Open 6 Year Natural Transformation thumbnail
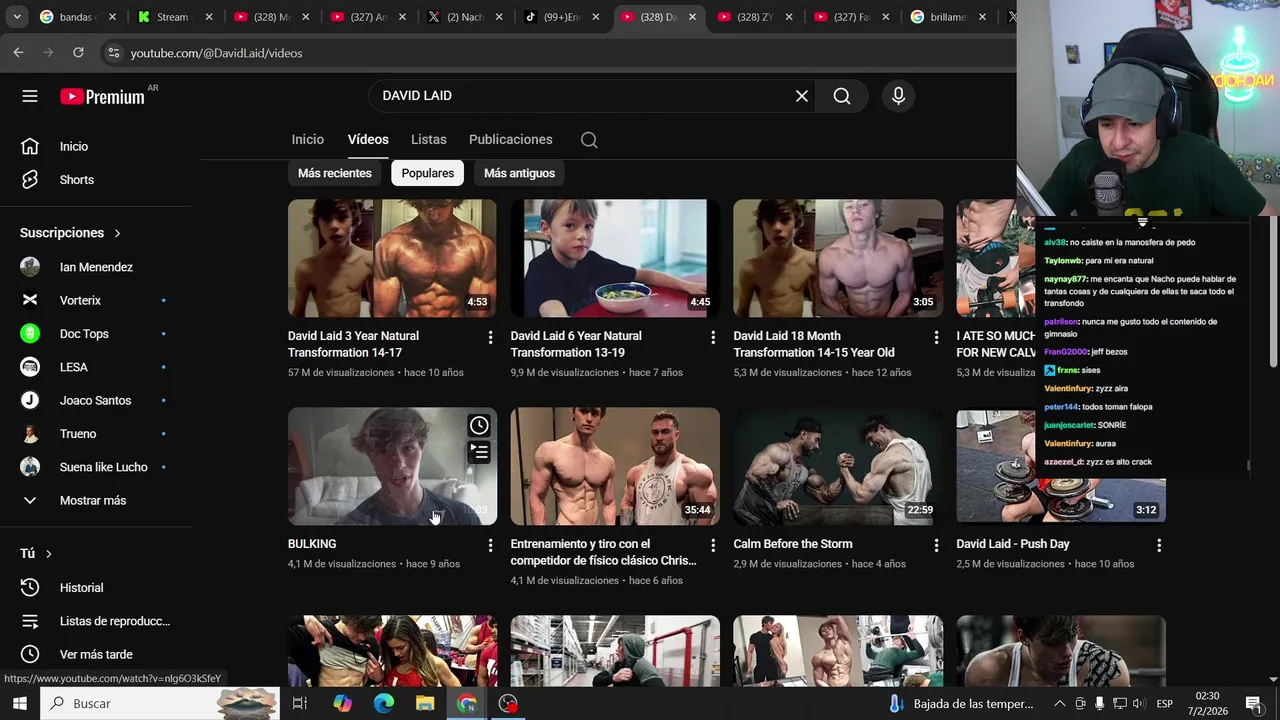This screenshot has width=1280, height=720. (615, 258)
